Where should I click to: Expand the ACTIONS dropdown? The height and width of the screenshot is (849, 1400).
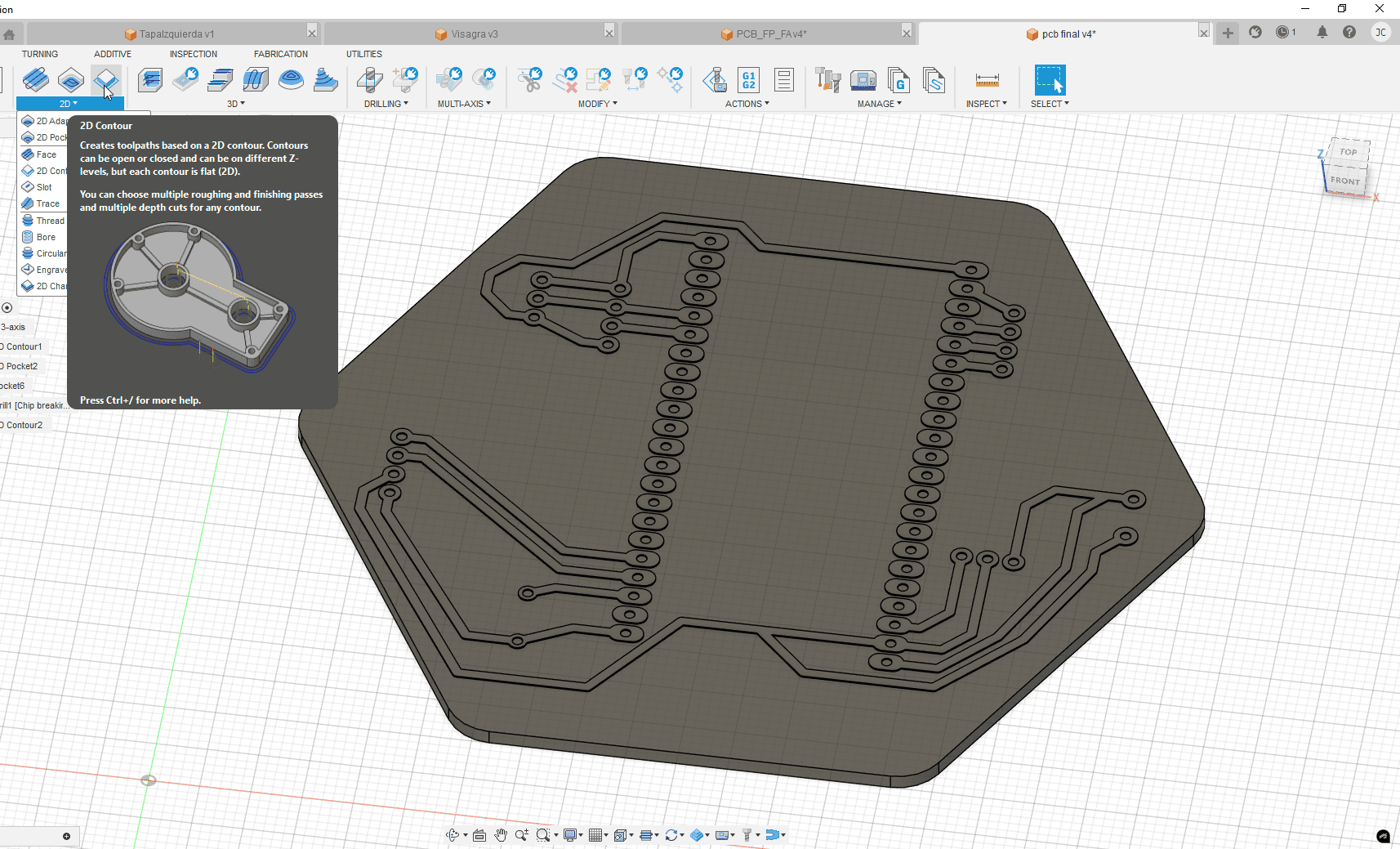tap(747, 104)
